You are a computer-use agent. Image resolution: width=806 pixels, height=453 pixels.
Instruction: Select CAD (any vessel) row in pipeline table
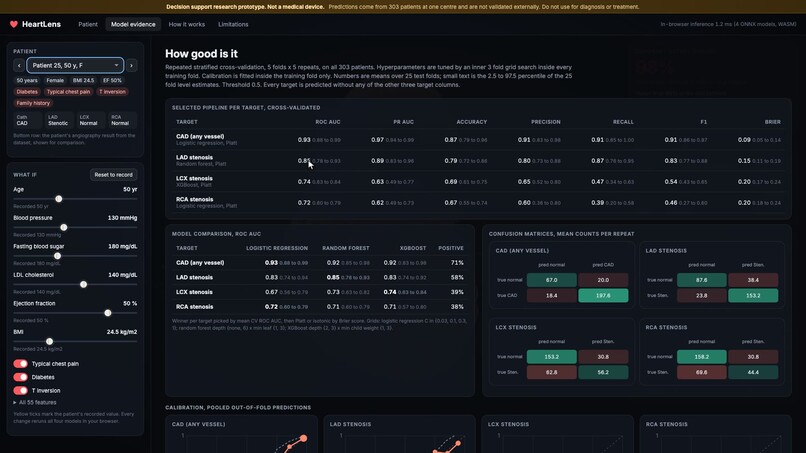click(x=478, y=139)
